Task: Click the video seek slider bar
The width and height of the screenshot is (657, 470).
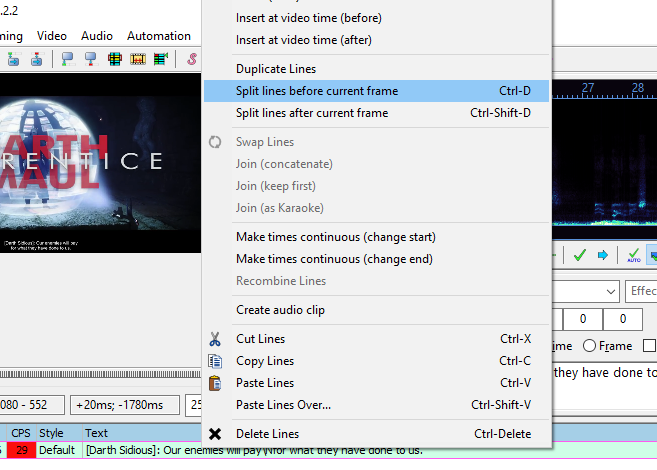Action: (101, 374)
